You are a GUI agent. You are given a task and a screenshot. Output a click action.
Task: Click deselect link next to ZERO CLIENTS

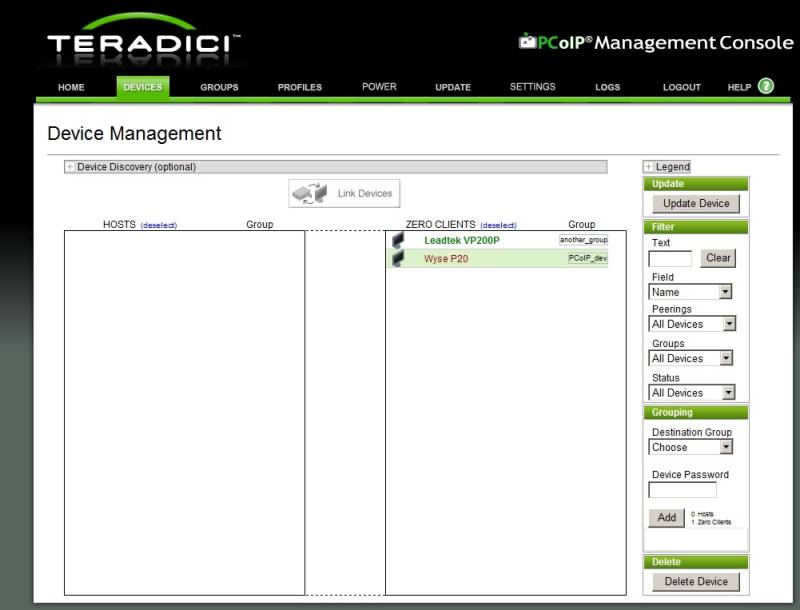(498, 225)
